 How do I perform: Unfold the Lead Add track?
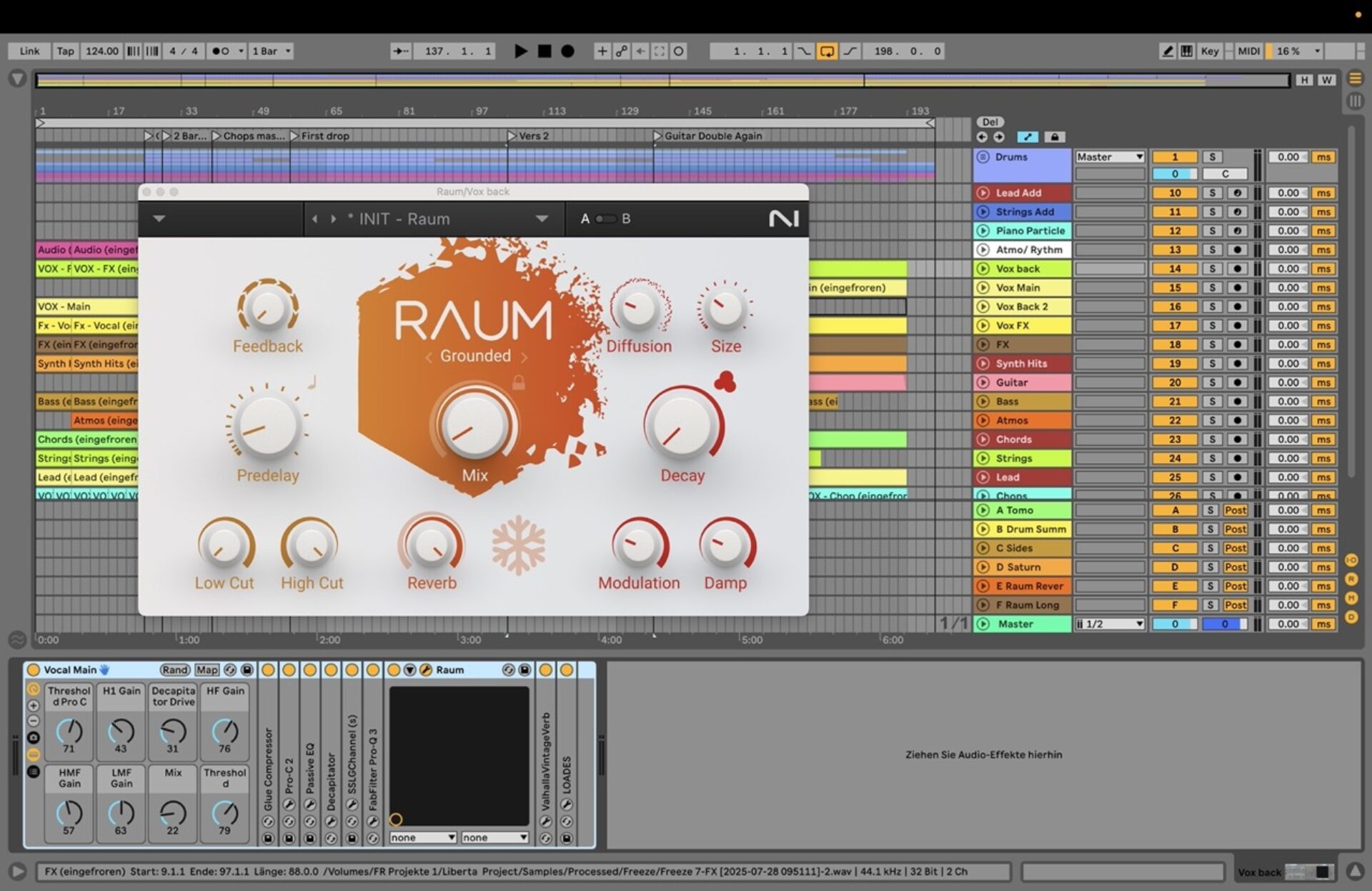coord(983,193)
